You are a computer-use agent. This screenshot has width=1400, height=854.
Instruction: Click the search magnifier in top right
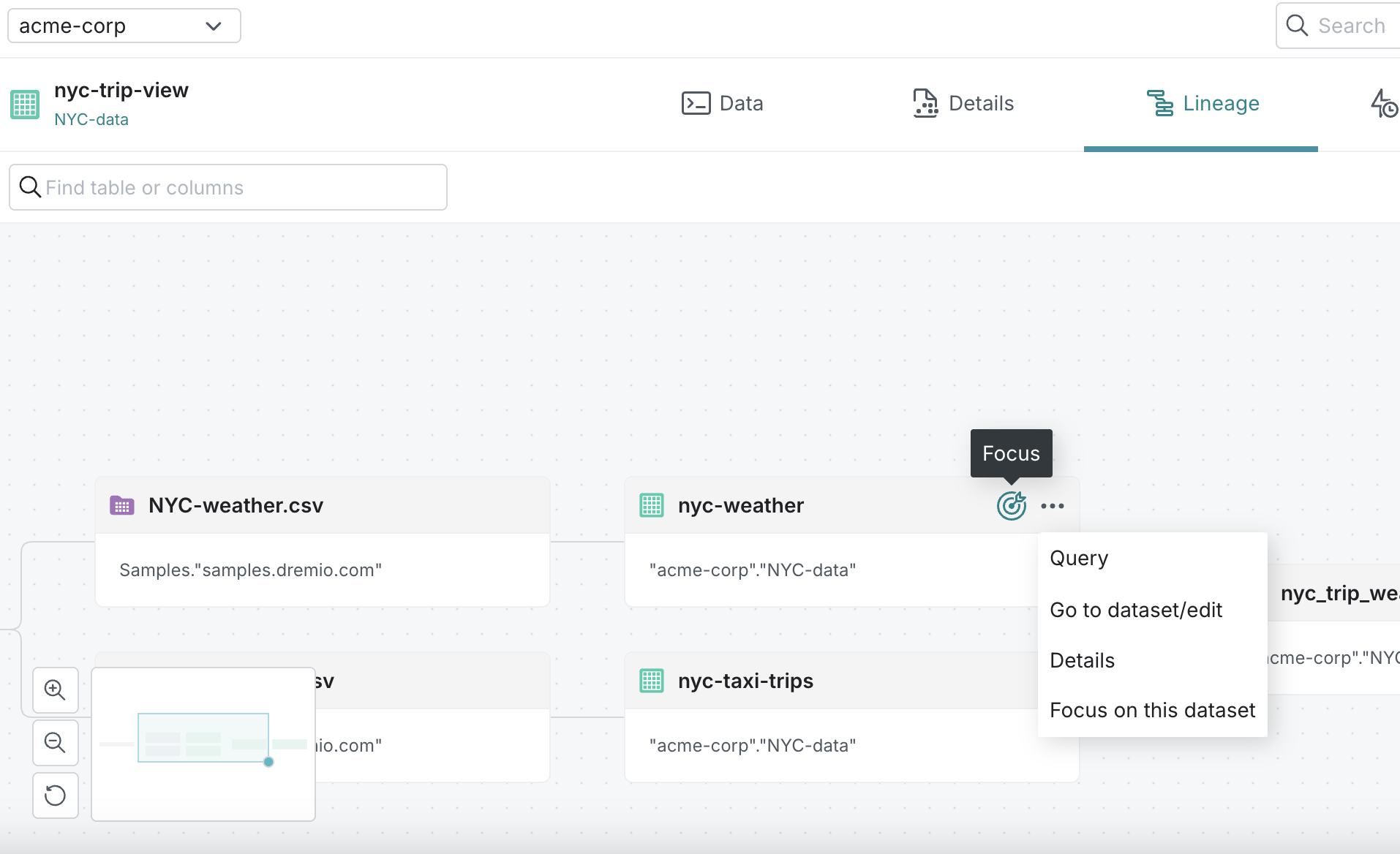1296,25
